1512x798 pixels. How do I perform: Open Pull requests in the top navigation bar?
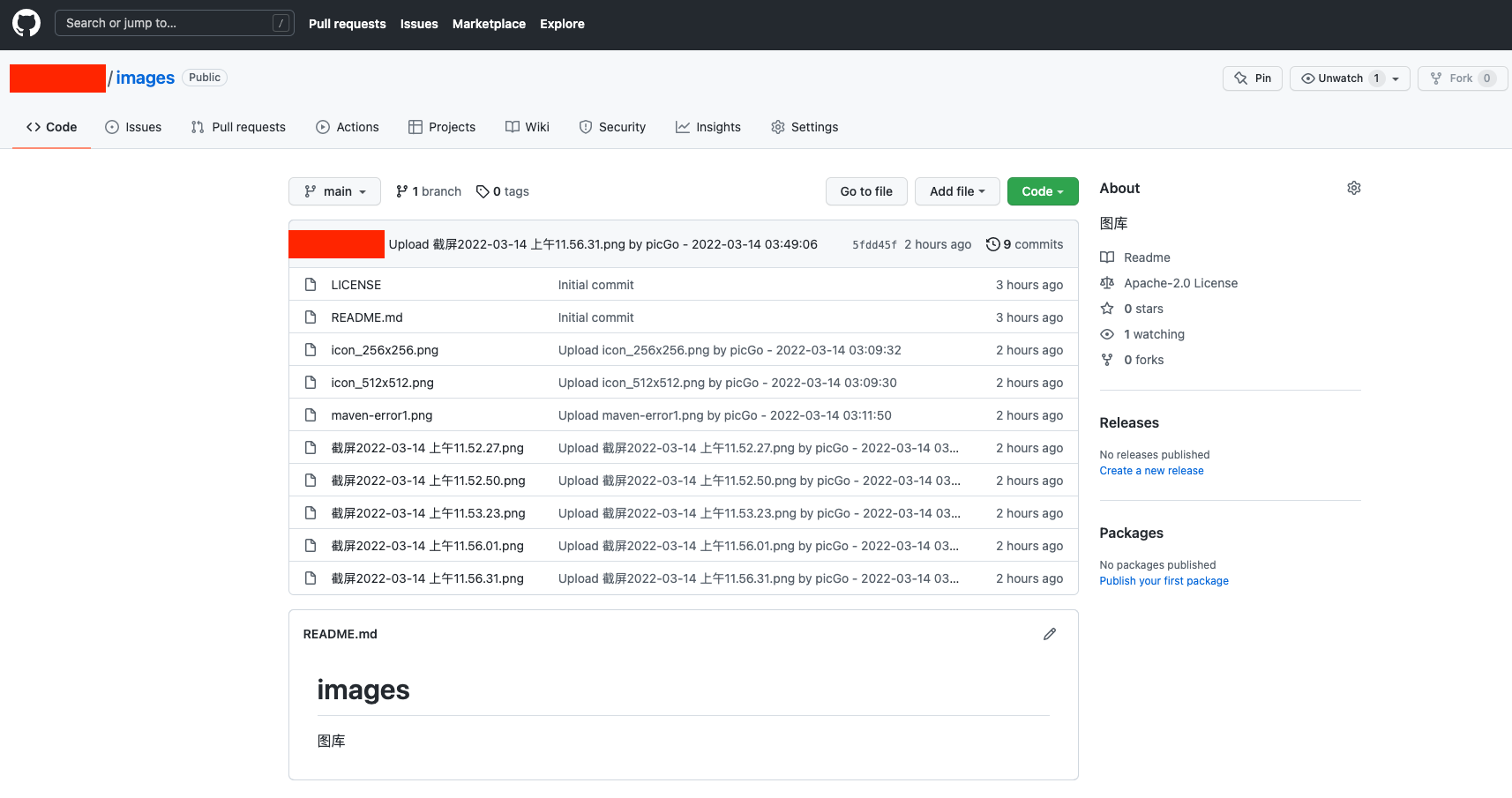point(348,24)
